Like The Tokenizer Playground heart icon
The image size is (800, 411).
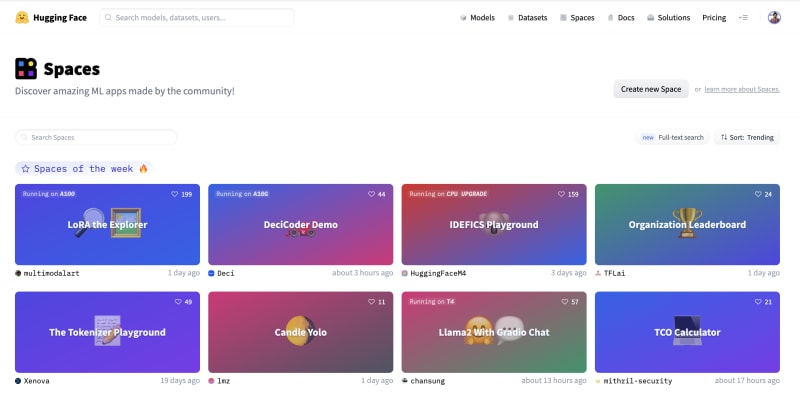click(178, 302)
